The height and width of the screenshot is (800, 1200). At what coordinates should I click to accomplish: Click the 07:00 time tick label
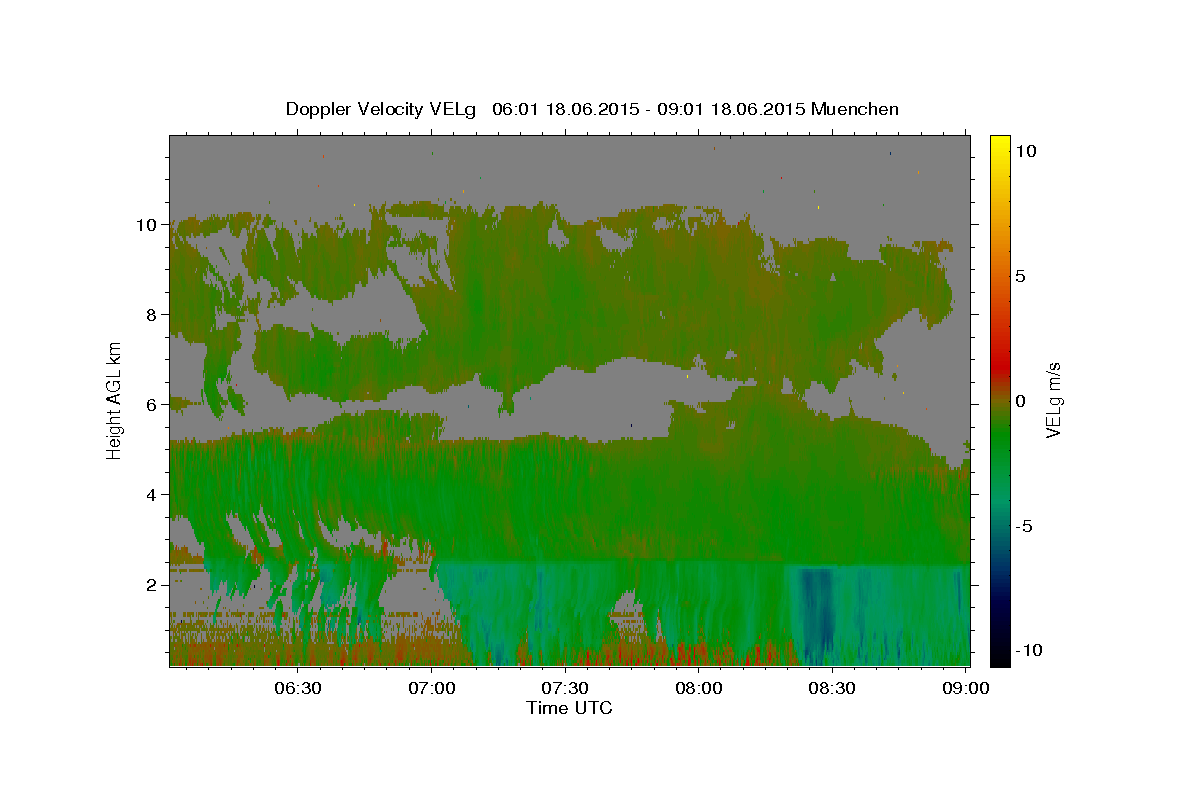tap(431, 688)
